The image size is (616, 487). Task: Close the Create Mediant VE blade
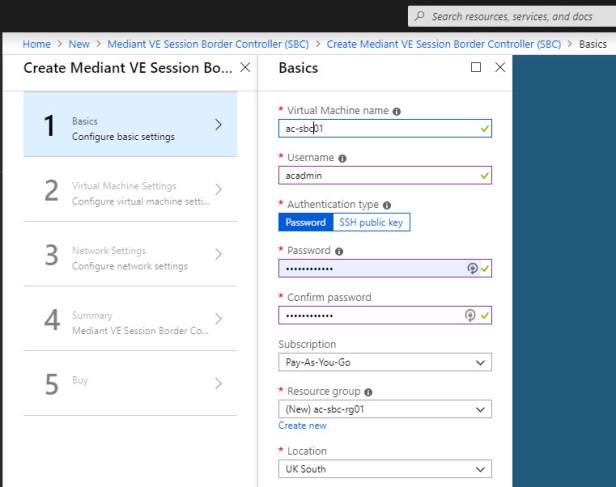point(246,67)
